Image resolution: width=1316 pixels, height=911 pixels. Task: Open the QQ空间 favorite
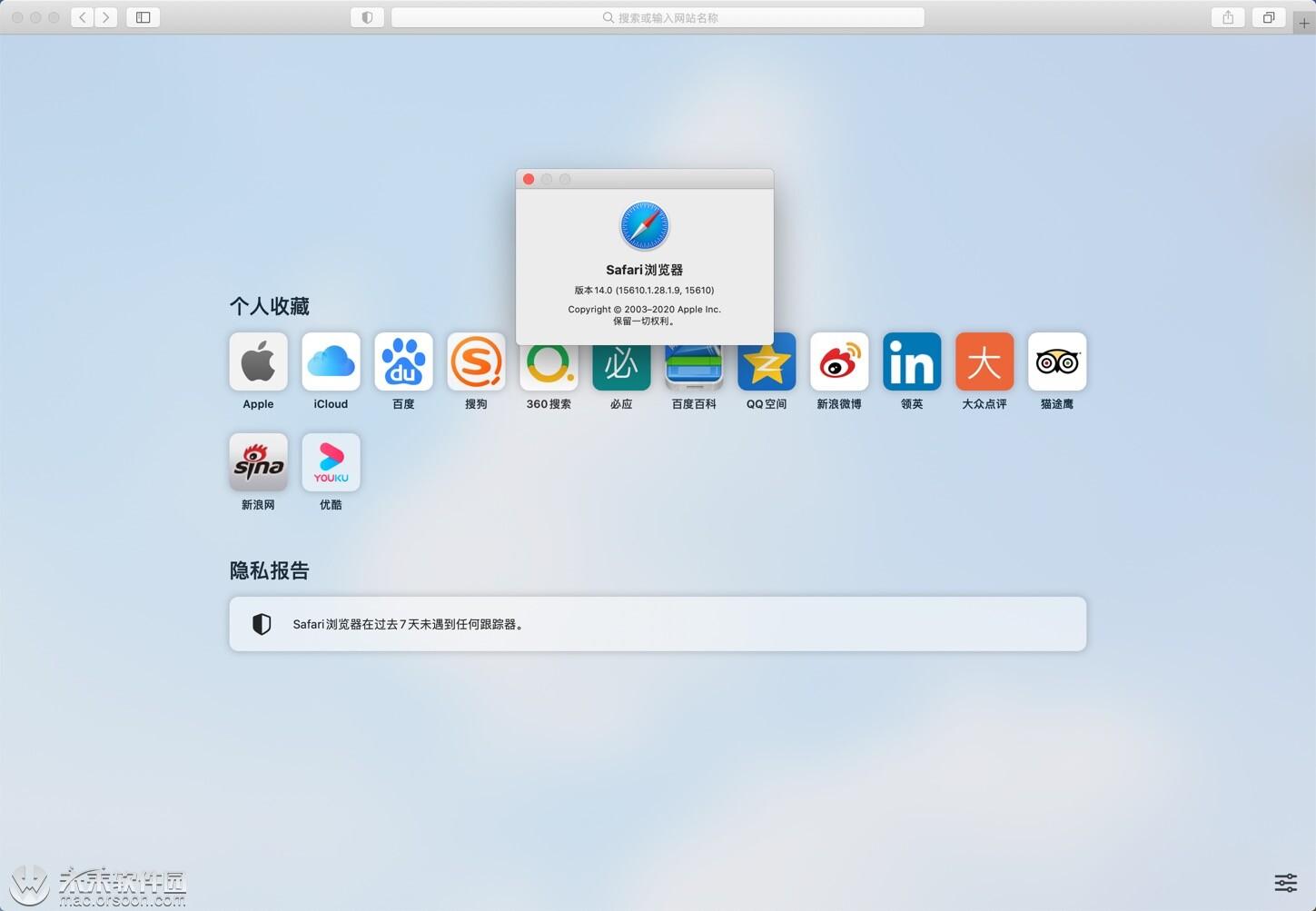click(766, 361)
